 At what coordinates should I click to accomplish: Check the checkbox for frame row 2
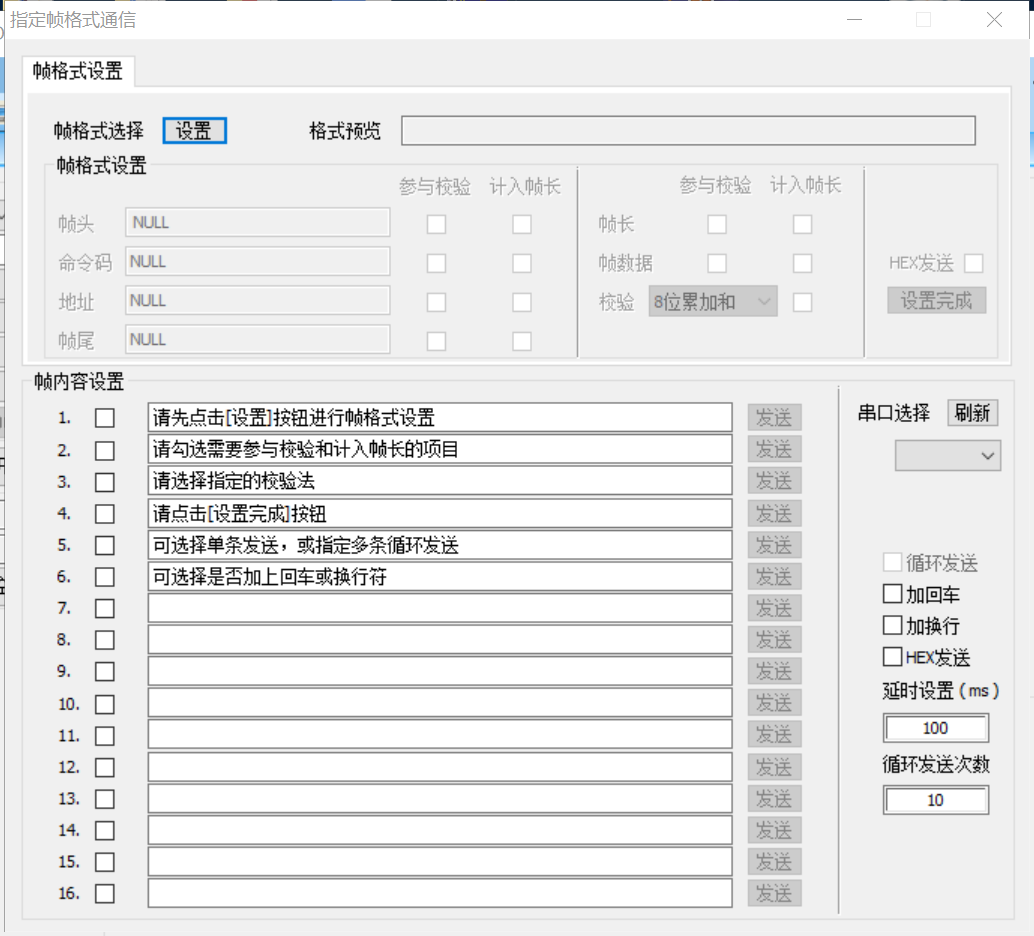coord(105,451)
